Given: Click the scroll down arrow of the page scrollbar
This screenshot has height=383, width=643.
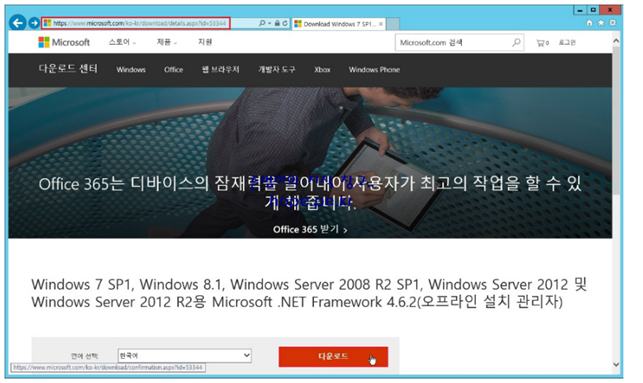Looking at the screenshot, I should click(616, 364).
